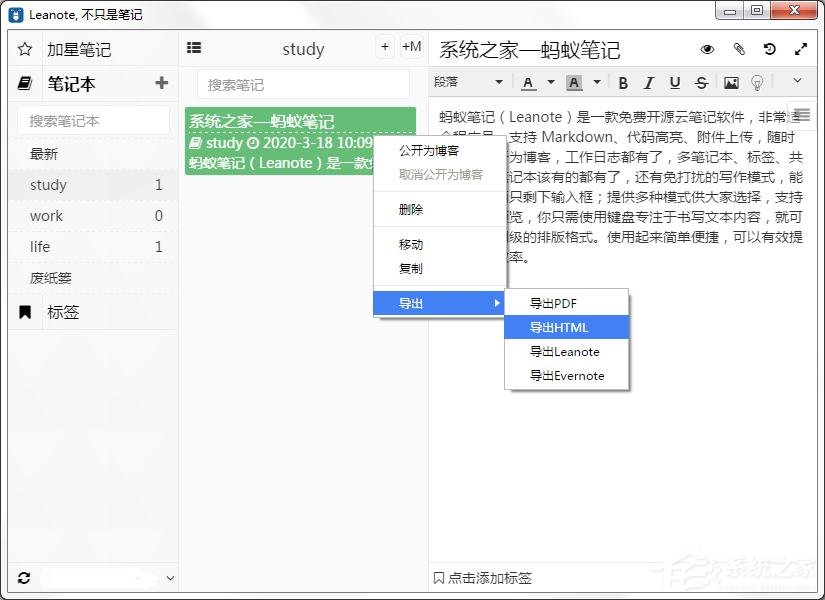The height and width of the screenshot is (600, 825).
Task: Click the notebook icon beside 笔记本
Action: pos(25,84)
